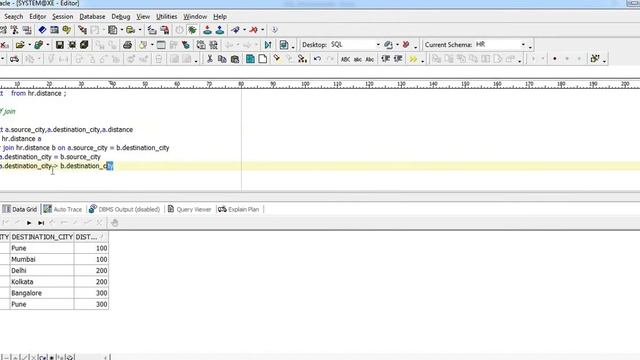Switch to the Data Grid tab
Screen dimensions: 640x360
click(20, 209)
